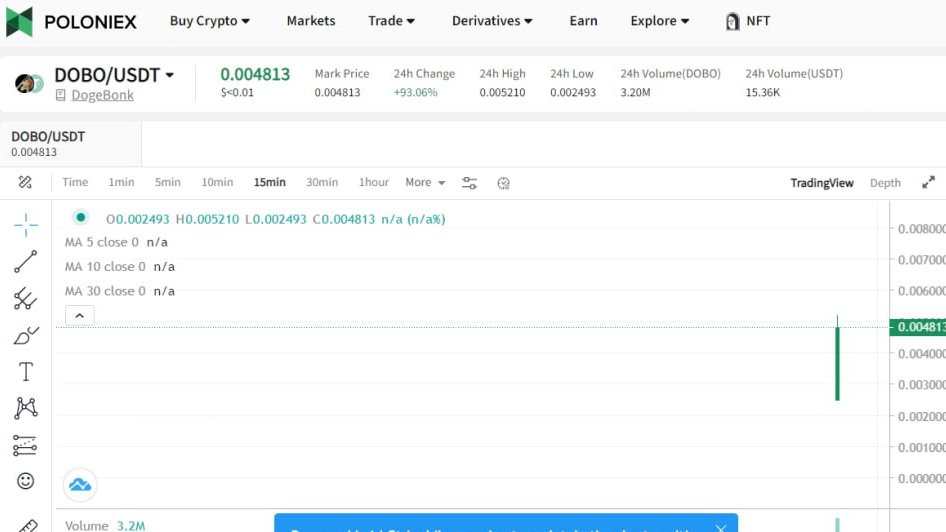Toggle the symbol visibility dot in legend
Image resolution: width=946 pixels, height=532 pixels.
(80, 217)
